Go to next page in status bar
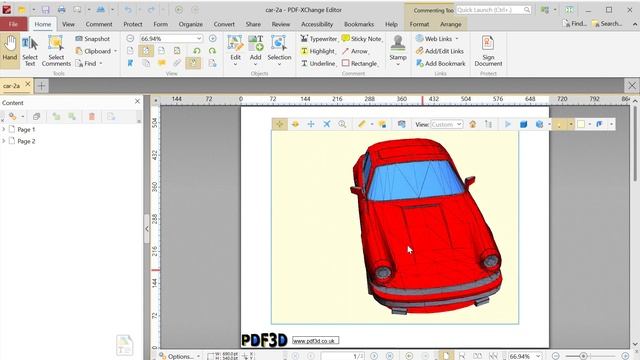 click(x=374, y=356)
